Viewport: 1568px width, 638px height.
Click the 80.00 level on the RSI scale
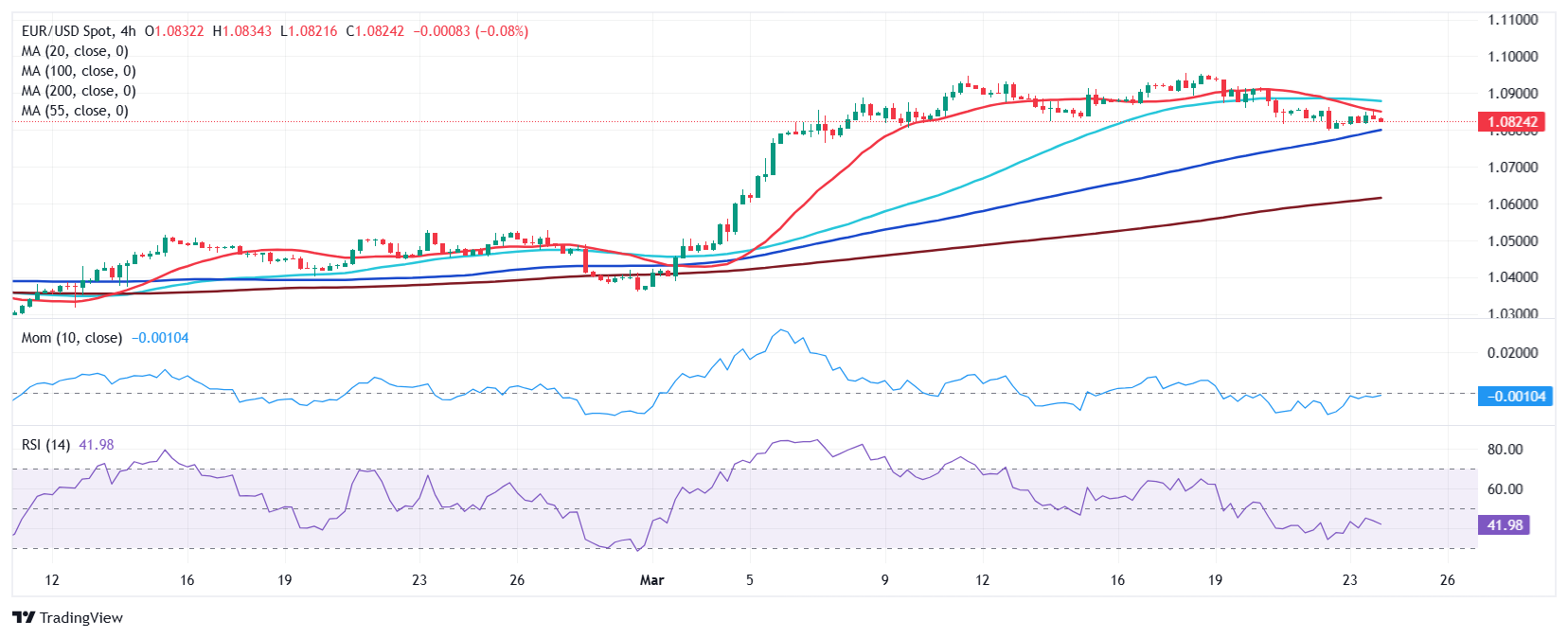click(1505, 450)
